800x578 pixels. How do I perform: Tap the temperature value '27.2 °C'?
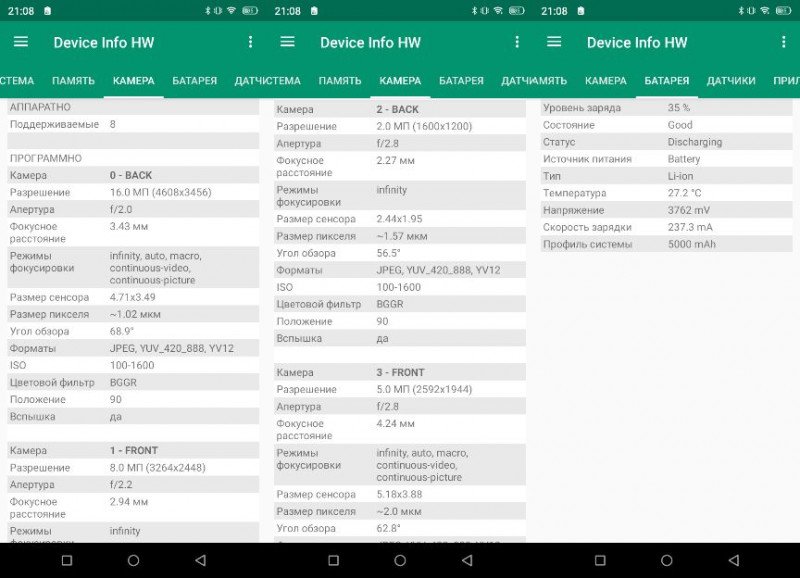(685, 193)
